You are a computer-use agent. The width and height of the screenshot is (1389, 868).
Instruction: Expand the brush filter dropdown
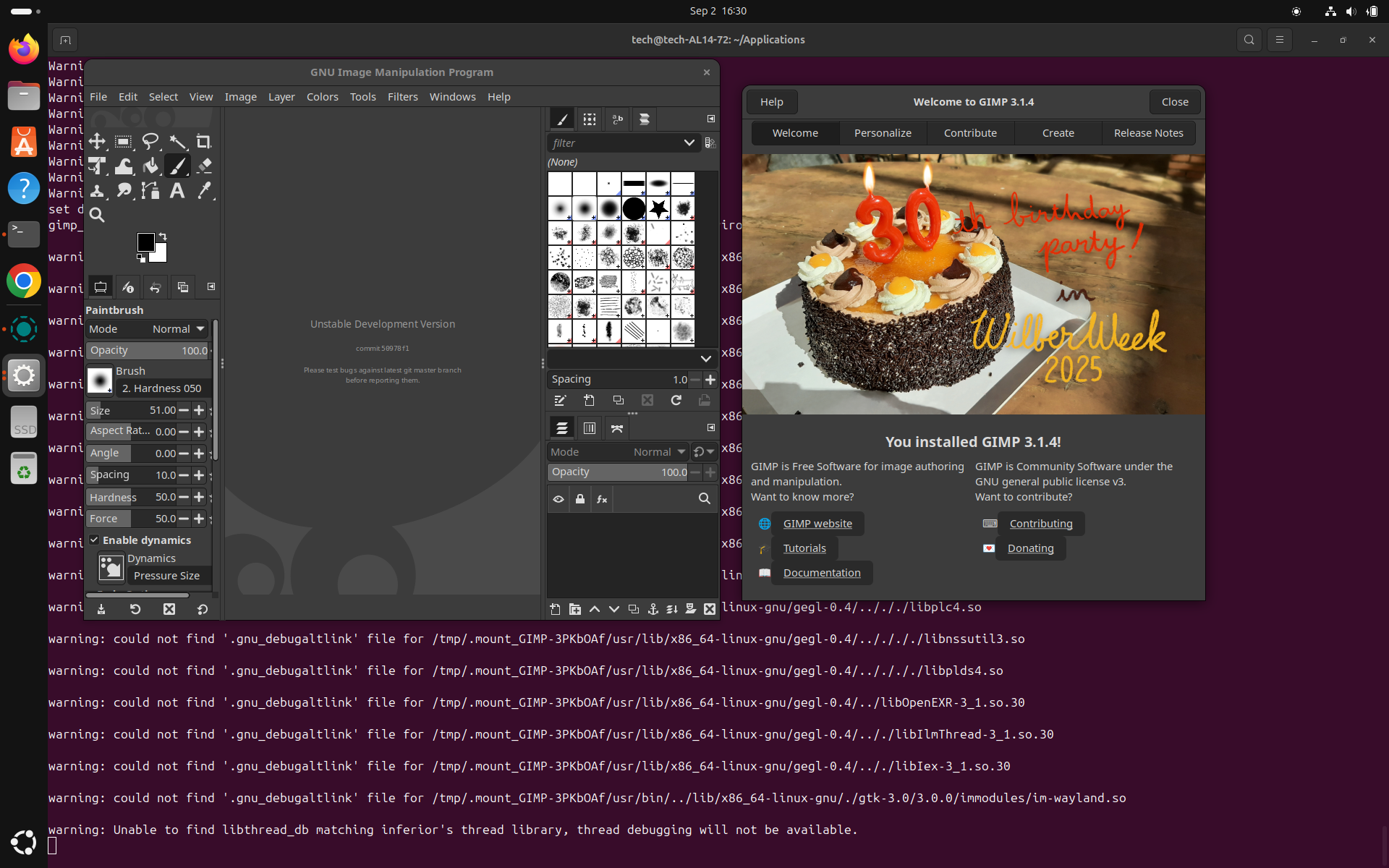[x=689, y=143]
